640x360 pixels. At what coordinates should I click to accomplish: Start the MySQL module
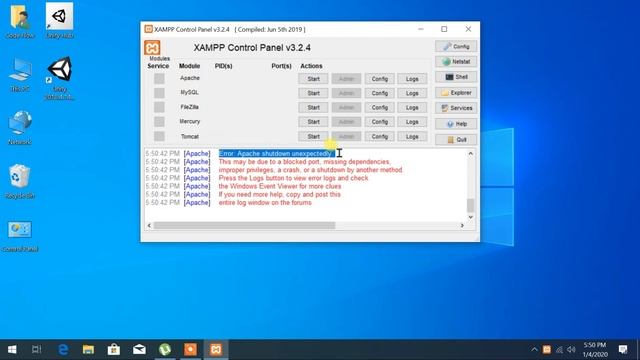[313, 93]
